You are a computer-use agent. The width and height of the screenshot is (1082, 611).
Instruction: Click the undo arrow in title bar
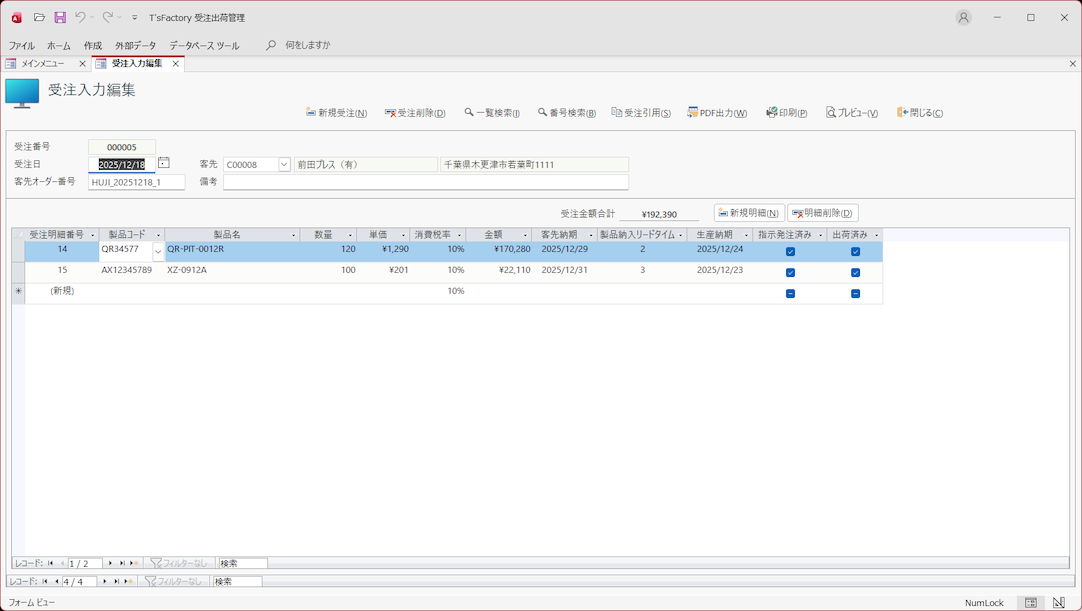(80, 17)
